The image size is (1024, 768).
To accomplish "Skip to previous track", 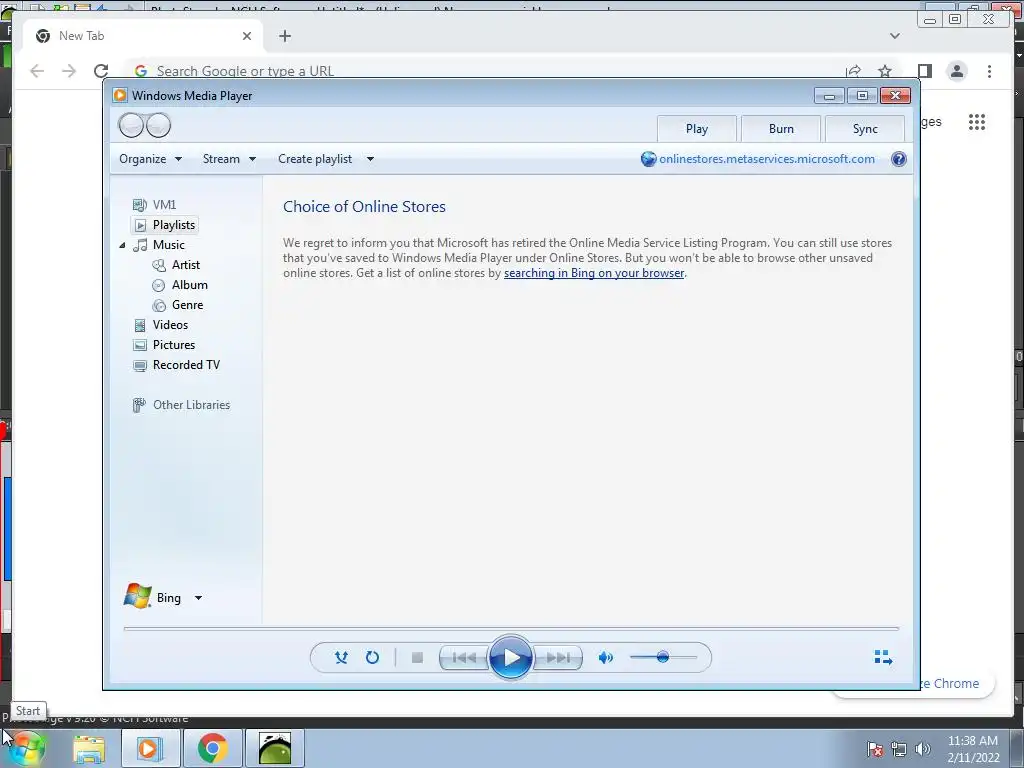I will (x=464, y=658).
